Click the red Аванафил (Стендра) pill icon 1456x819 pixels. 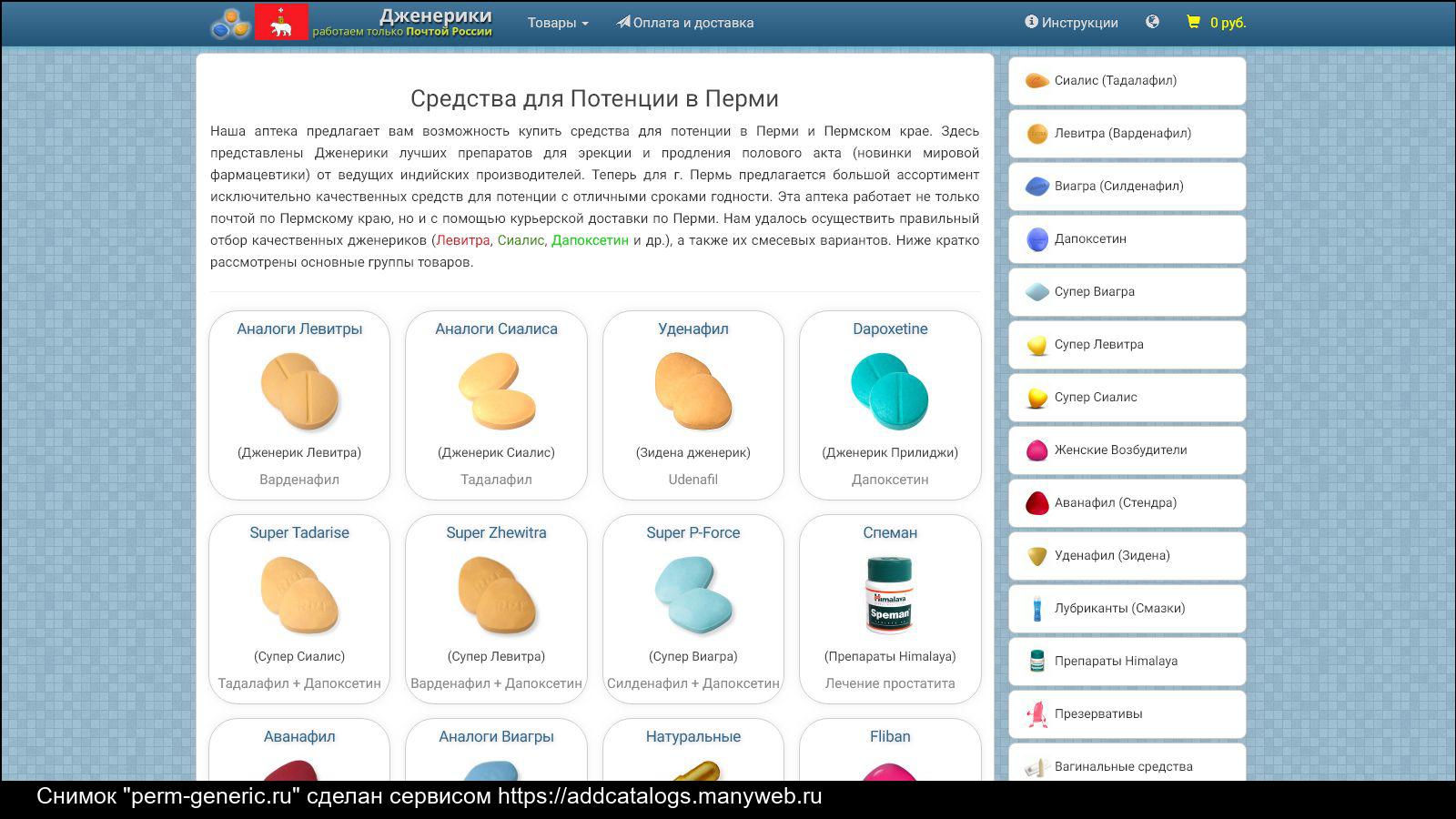1036,503
